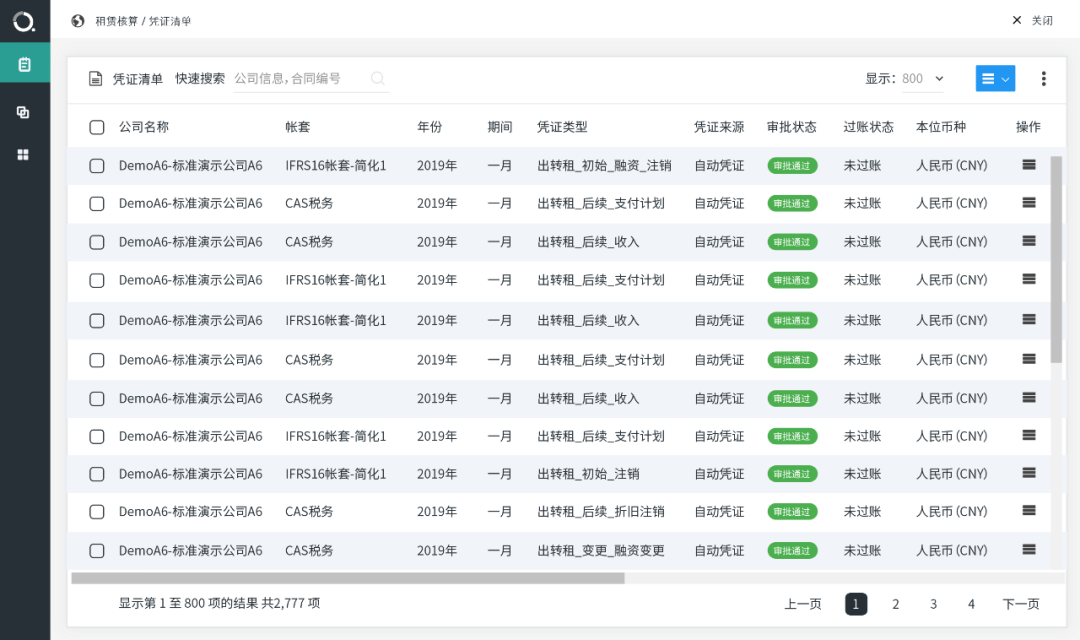
Task: Open the action menu for the 出转租_初始_注销 row
Action: click(x=1028, y=473)
